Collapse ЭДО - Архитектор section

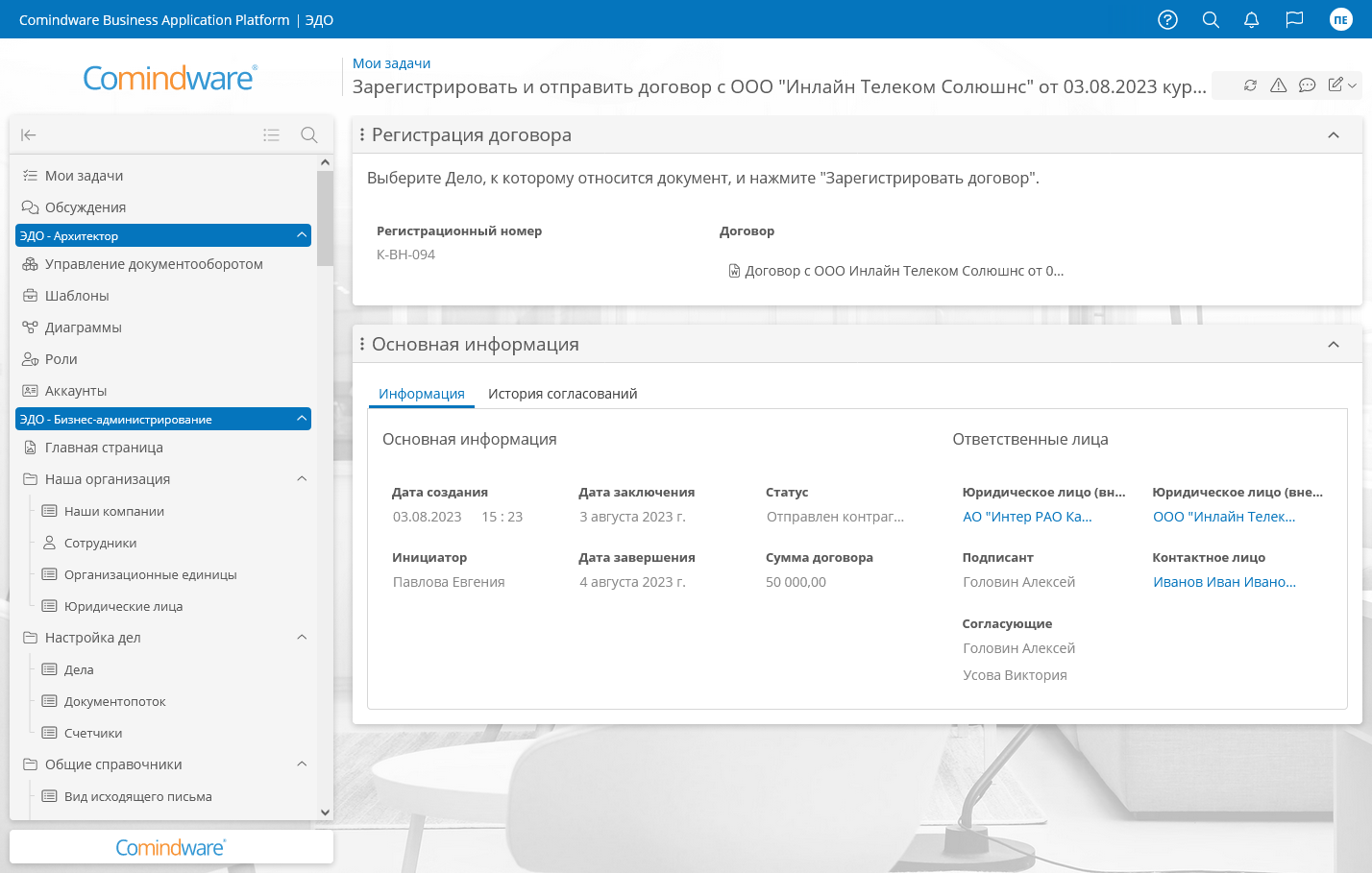[302, 235]
